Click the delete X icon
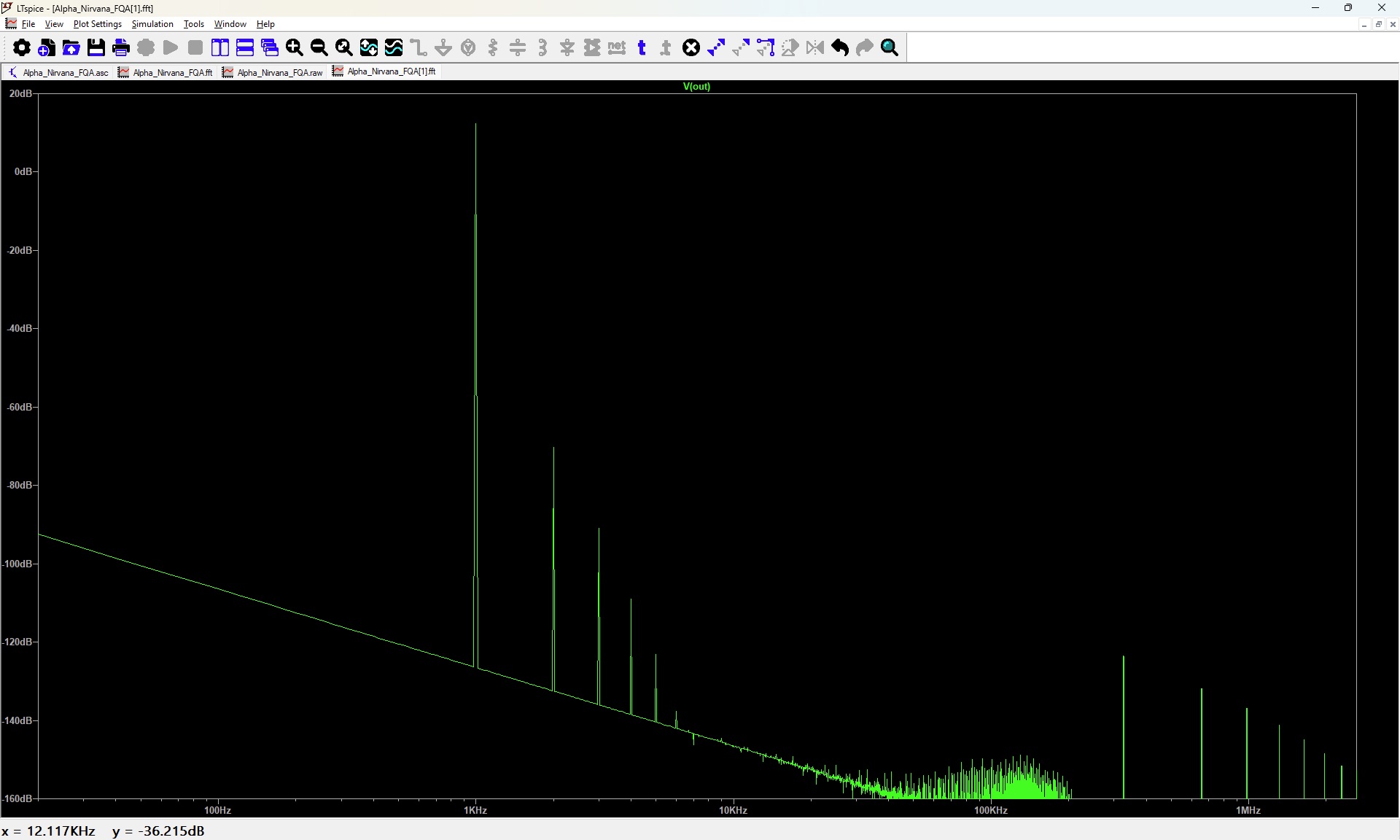 point(691,48)
